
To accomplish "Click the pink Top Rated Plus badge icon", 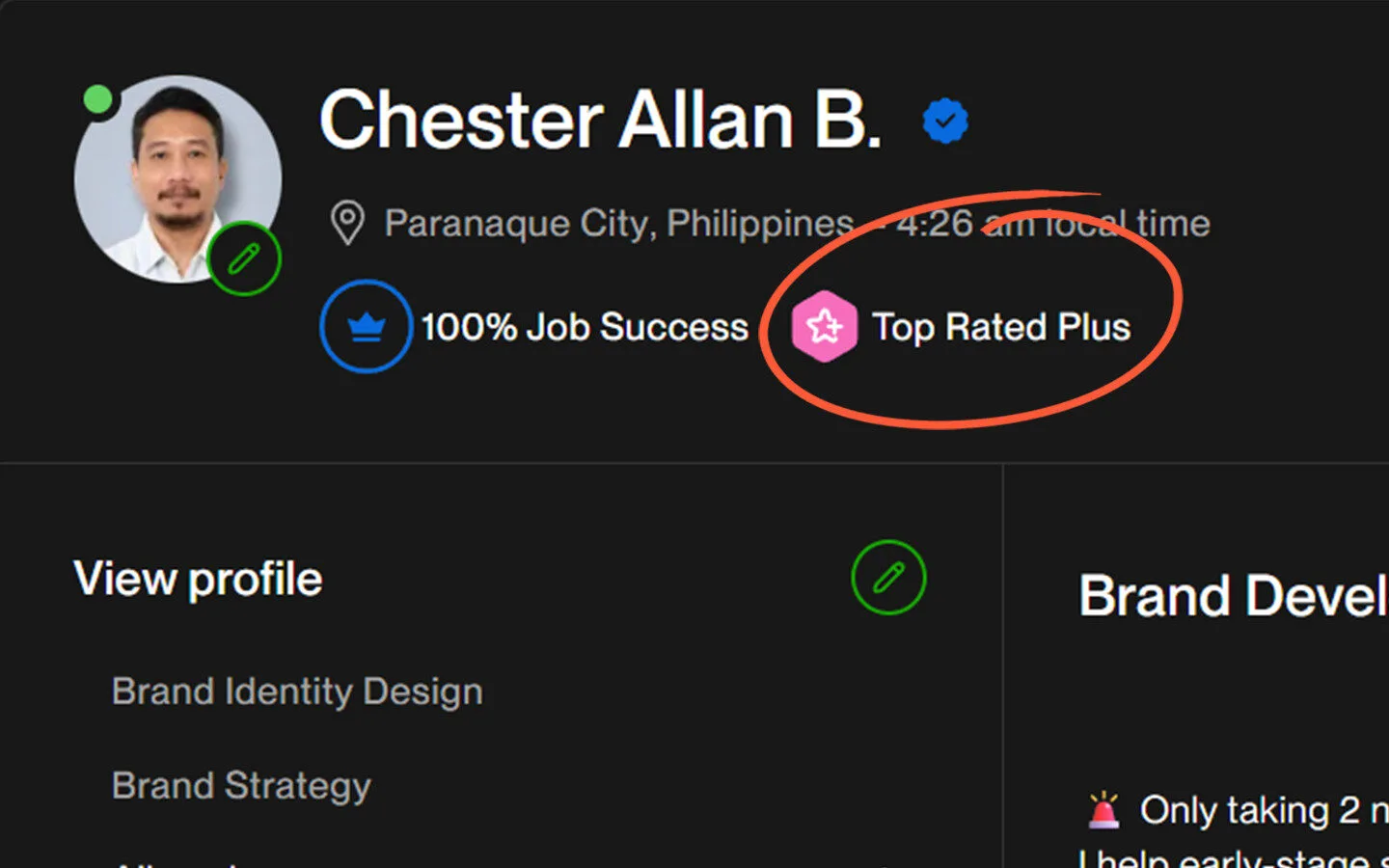I will 825,326.
